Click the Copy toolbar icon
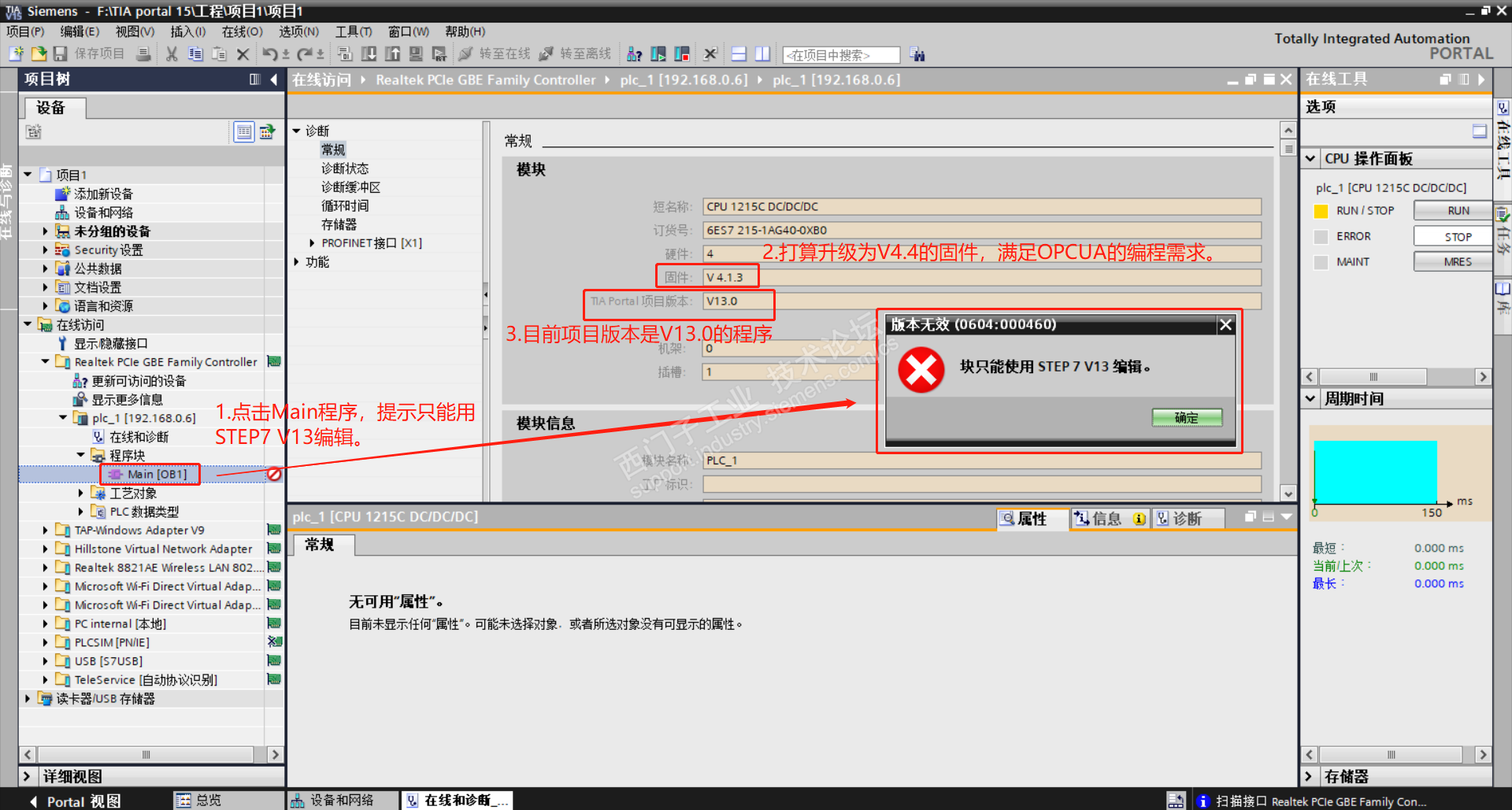1512x810 pixels. [195, 54]
